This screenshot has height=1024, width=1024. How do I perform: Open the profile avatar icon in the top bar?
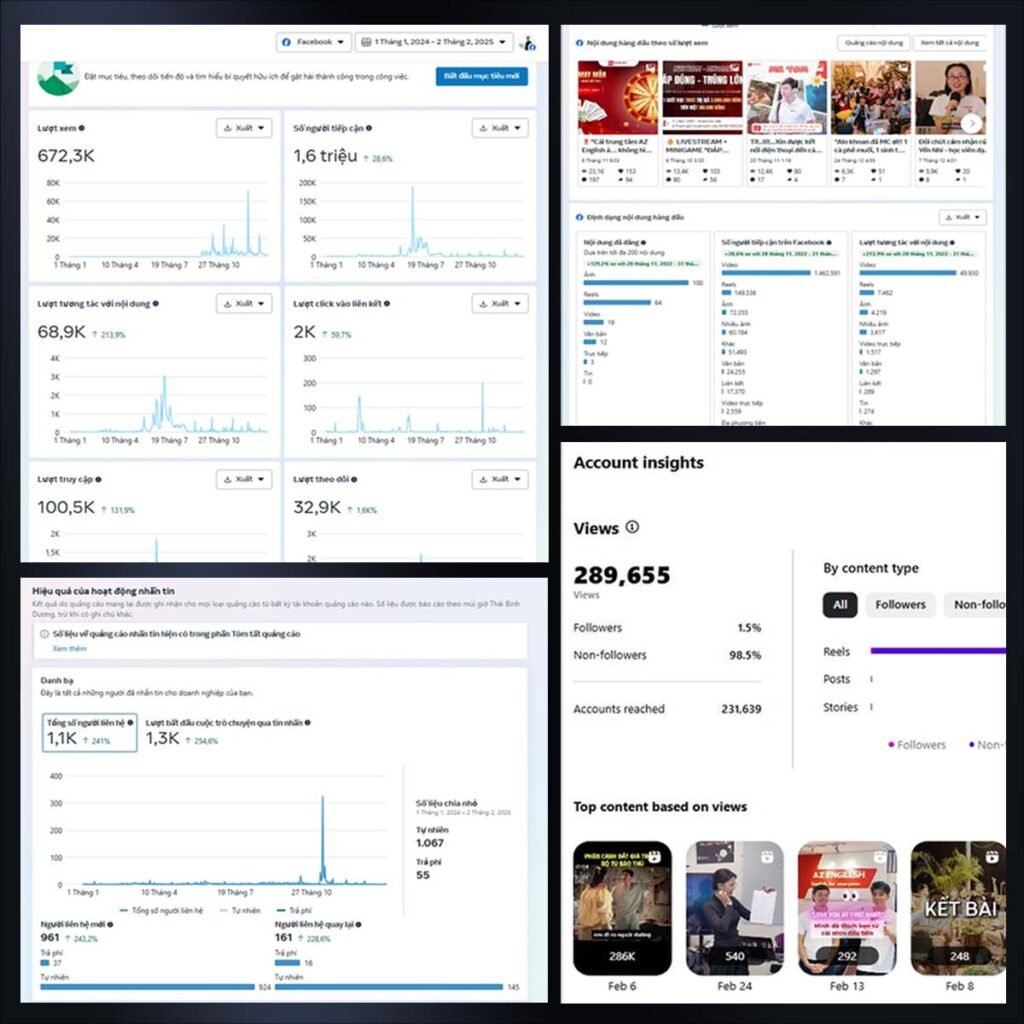pos(529,43)
